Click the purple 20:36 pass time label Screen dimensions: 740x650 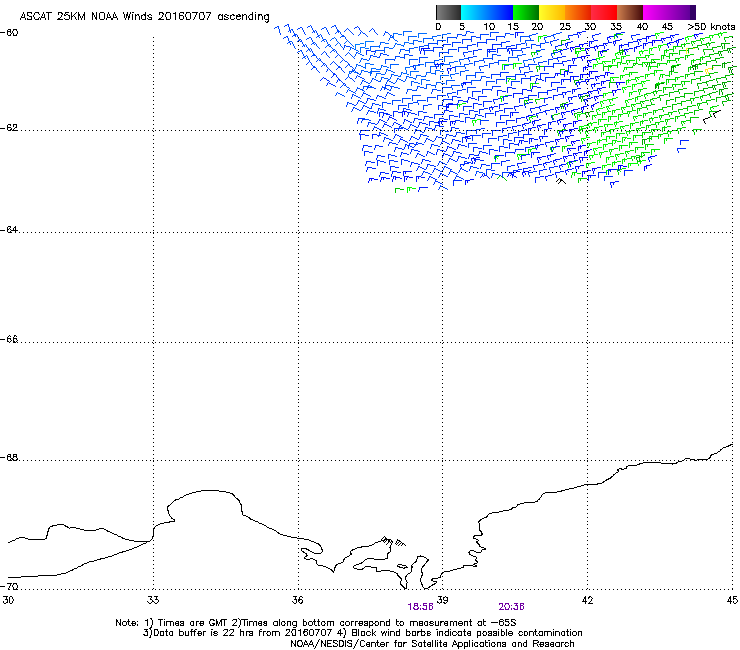tap(511, 607)
